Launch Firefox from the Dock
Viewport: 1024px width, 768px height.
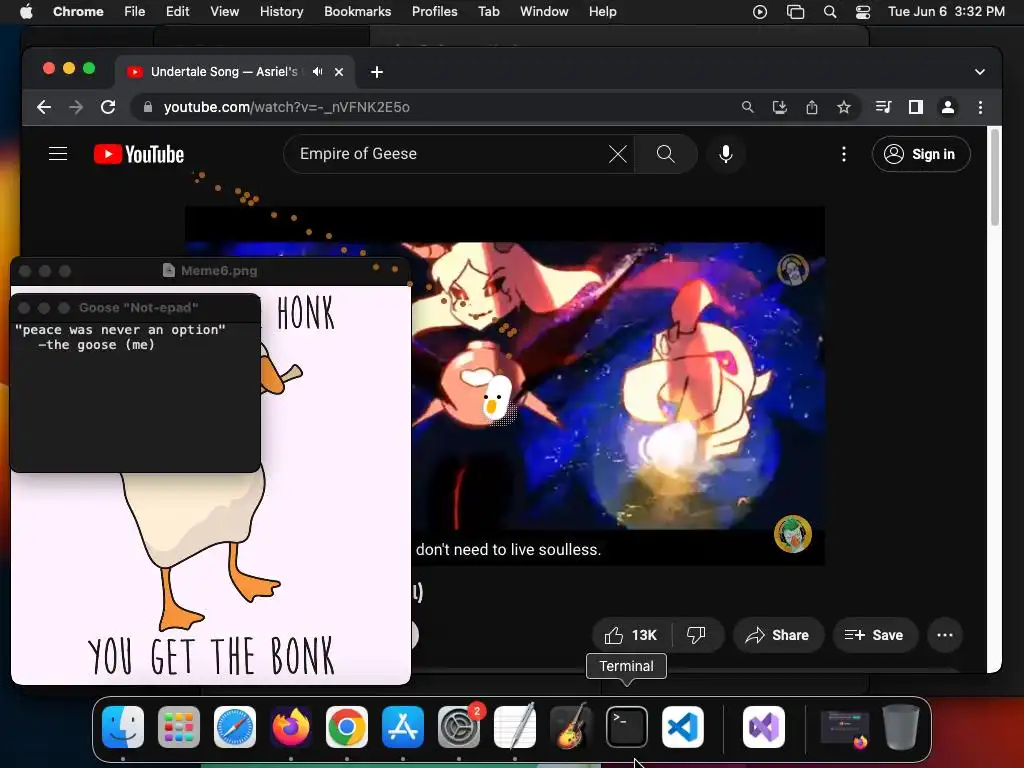[x=291, y=727]
